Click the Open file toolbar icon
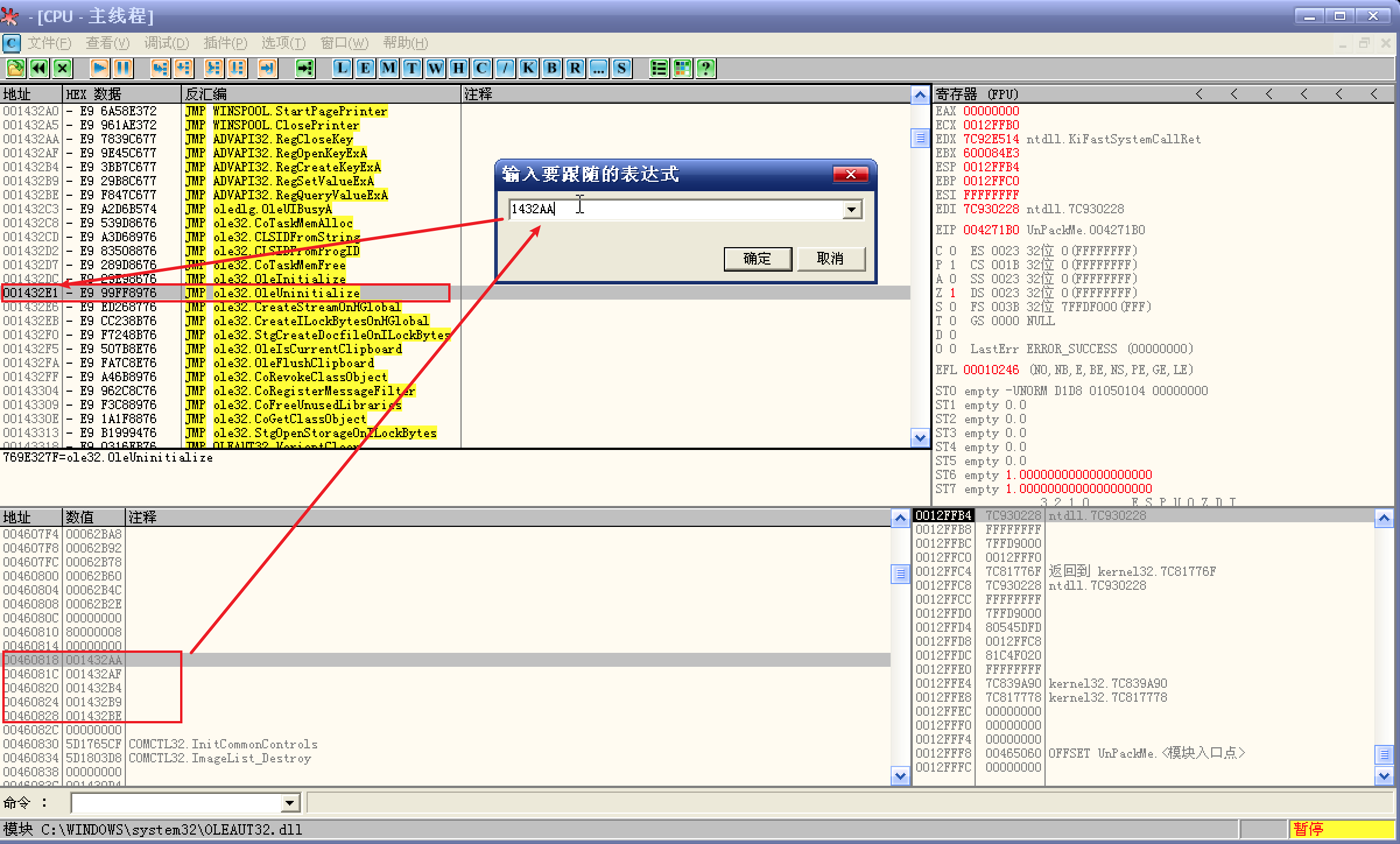Viewport: 1400px width, 844px height. (15, 68)
